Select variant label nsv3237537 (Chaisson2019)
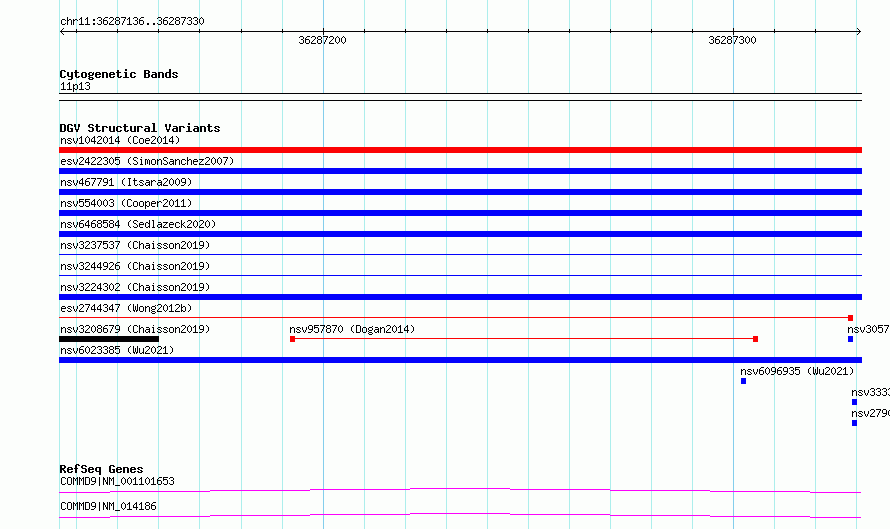Viewport: 890px width, 529px height. [x=135, y=245]
